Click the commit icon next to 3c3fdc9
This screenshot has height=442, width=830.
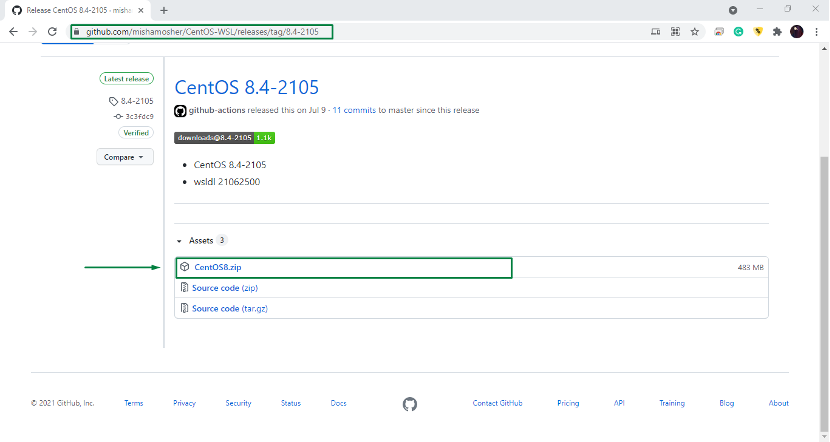point(118,116)
